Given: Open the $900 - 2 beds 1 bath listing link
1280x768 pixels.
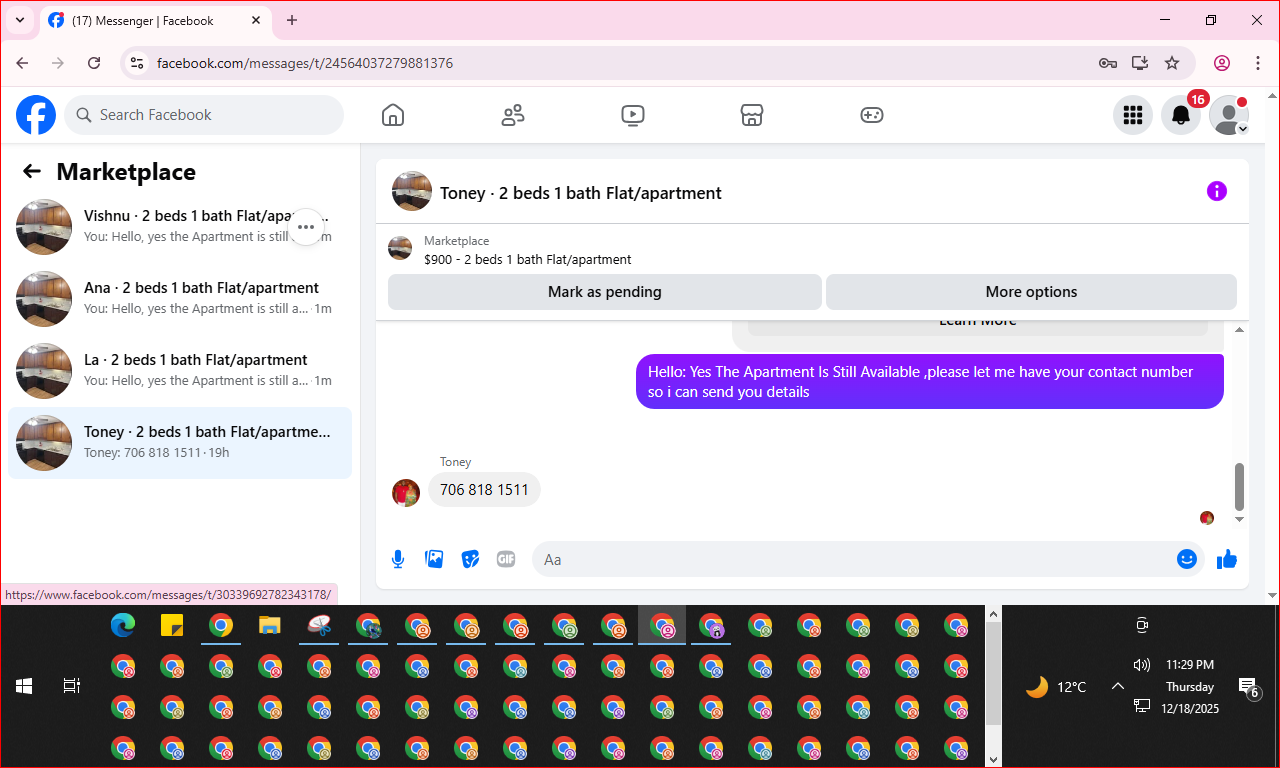Looking at the screenshot, I should pyautogui.click(x=527, y=259).
